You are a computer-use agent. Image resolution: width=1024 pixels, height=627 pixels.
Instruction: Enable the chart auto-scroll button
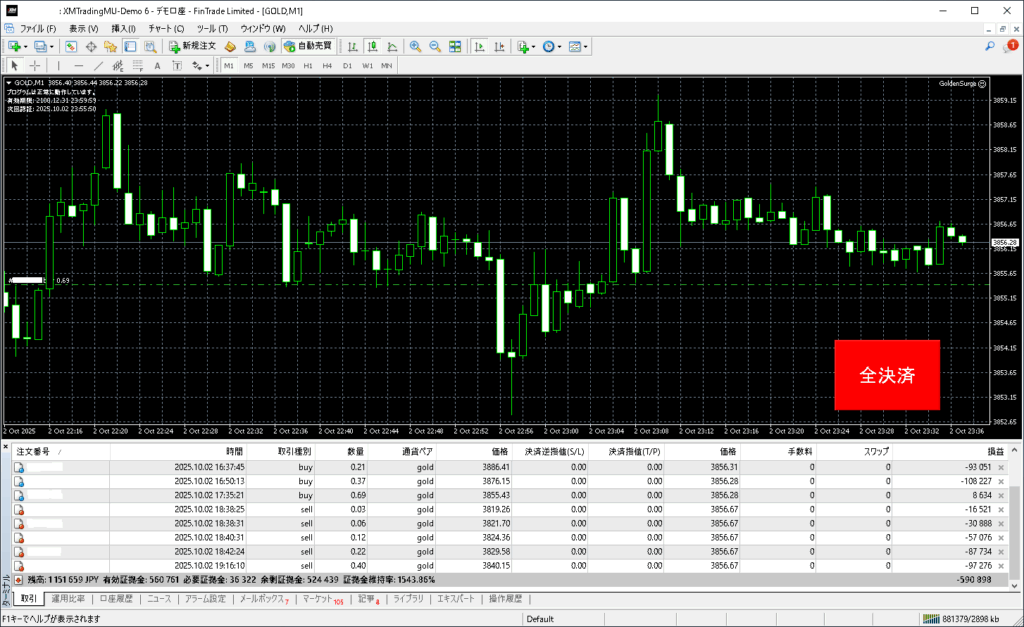tap(480, 47)
